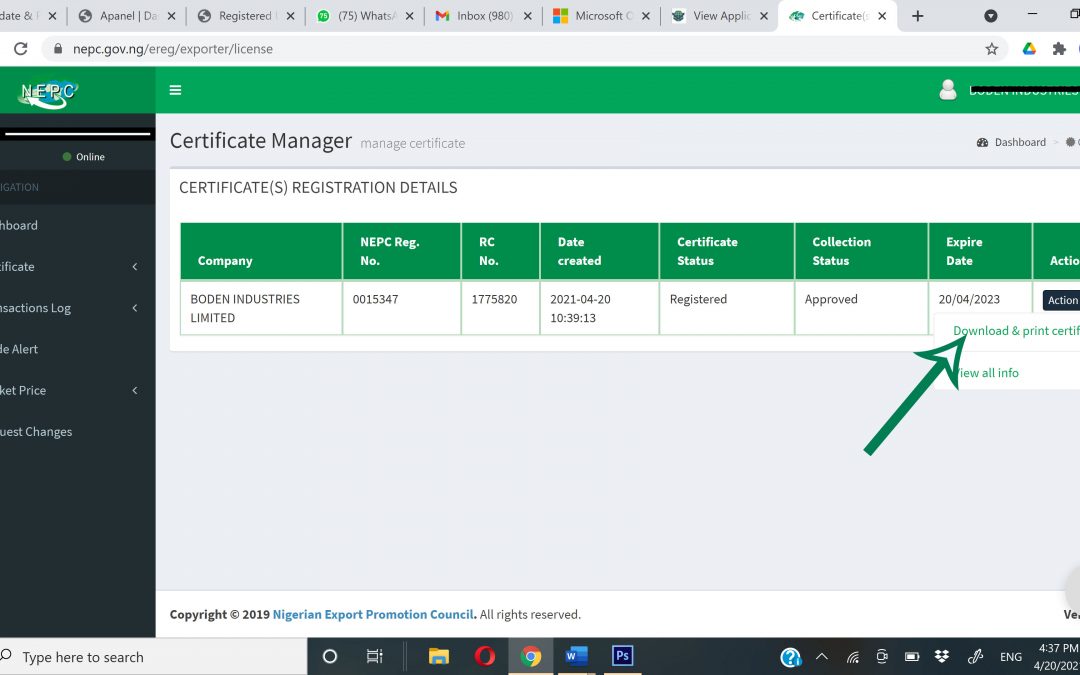
Task: Switch to the WhatsApp (75) browser tab
Action: [x=364, y=16]
